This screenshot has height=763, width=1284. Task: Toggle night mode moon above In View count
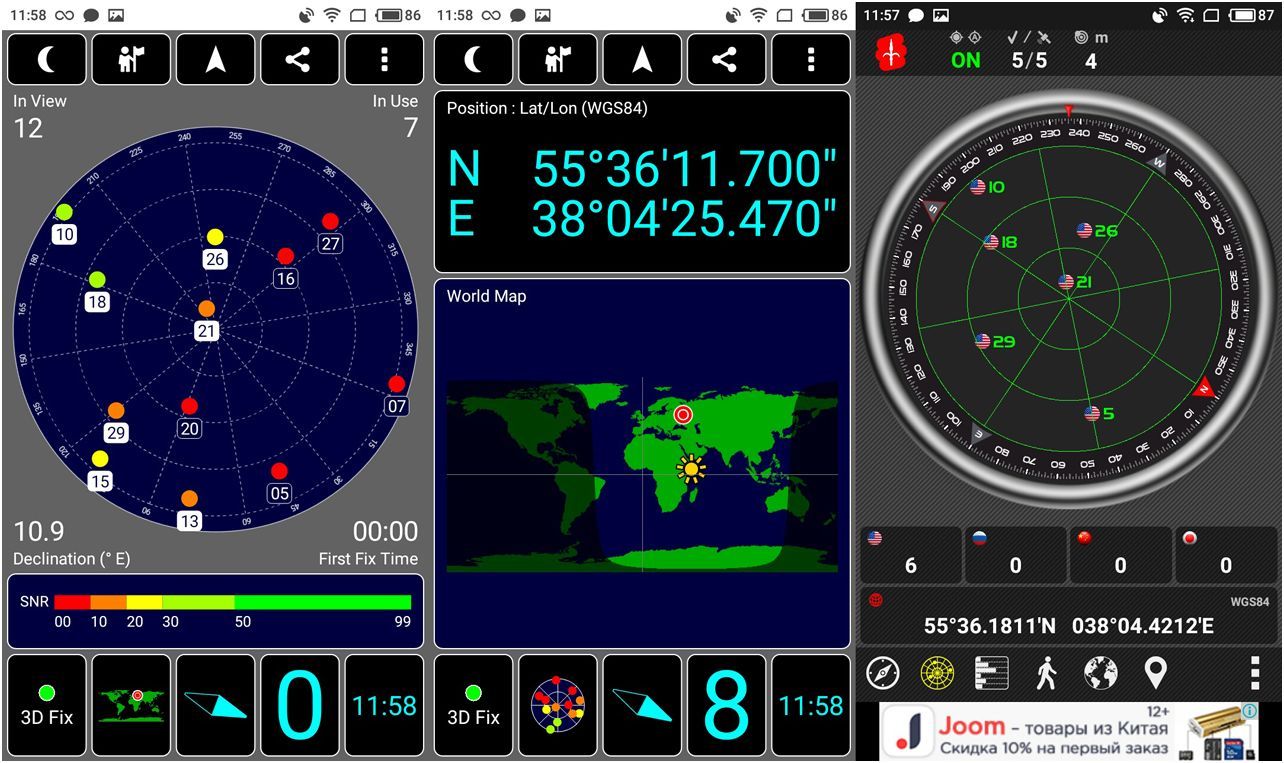click(47, 60)
